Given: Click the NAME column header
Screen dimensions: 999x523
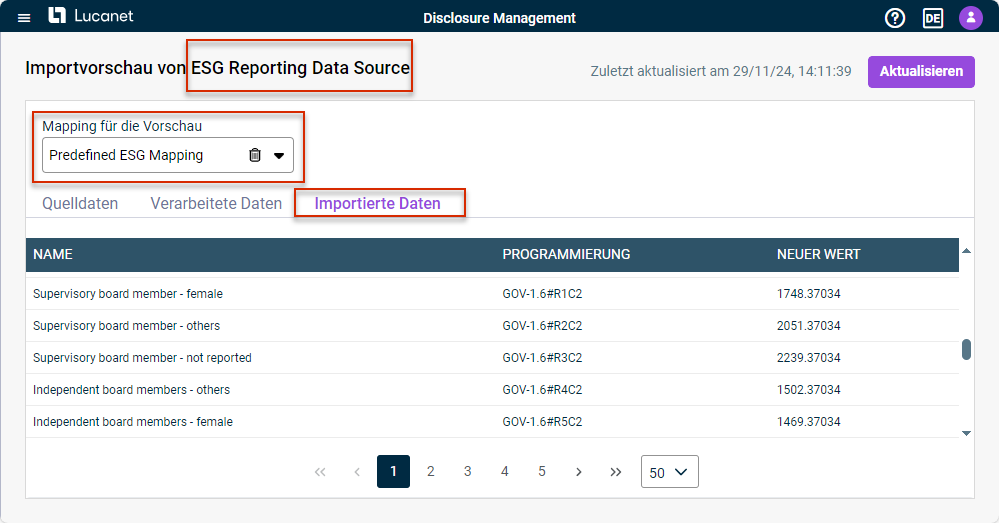Looking at the screenshot, I should pos(53,254).
